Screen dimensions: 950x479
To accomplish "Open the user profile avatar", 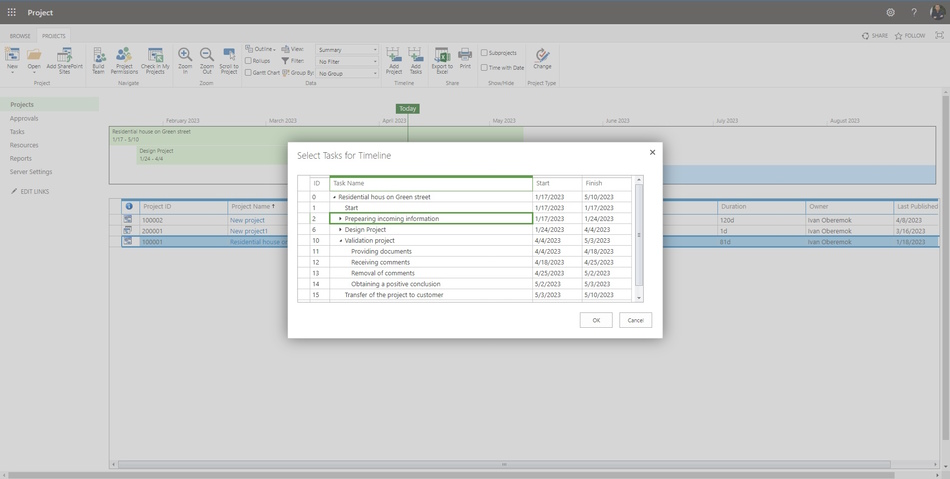I will point(937,12).
